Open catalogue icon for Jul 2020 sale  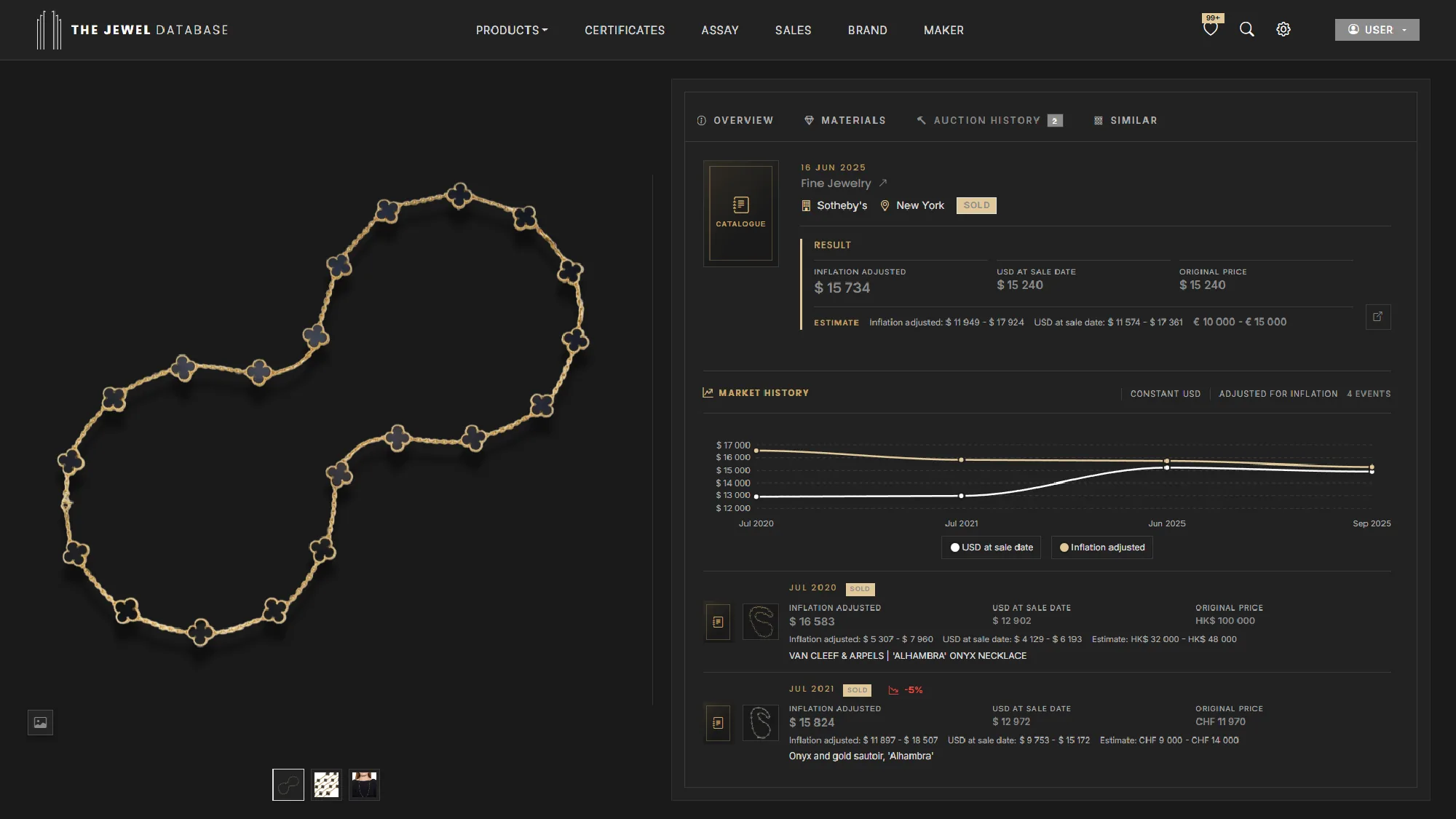pos(718,622)
